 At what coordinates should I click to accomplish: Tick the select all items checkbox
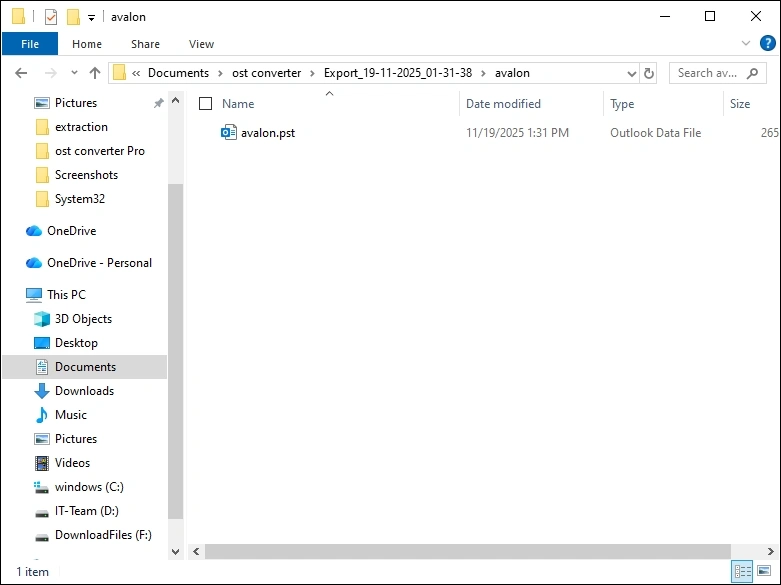coord(205,104)
